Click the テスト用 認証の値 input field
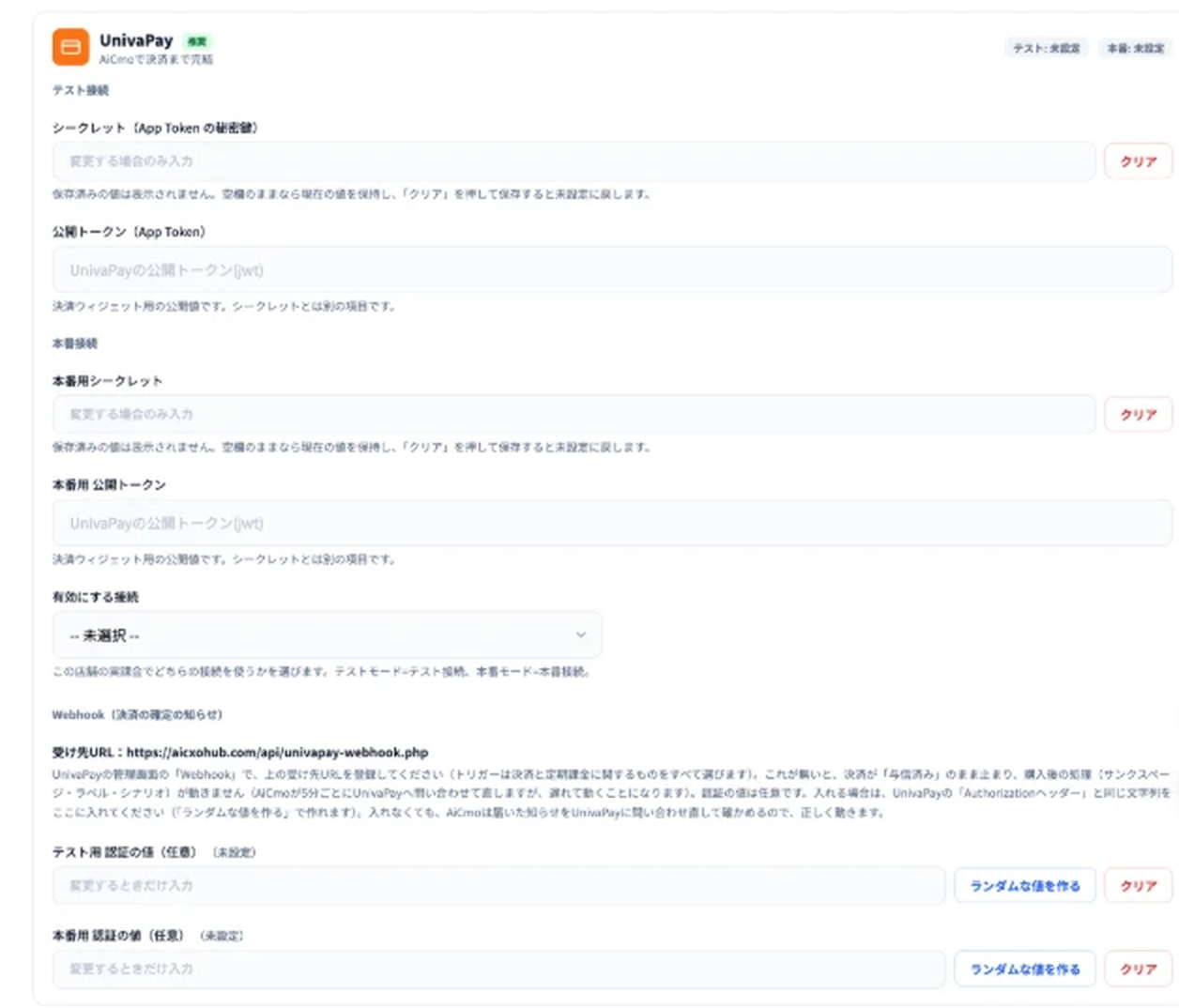 (498, 886)
